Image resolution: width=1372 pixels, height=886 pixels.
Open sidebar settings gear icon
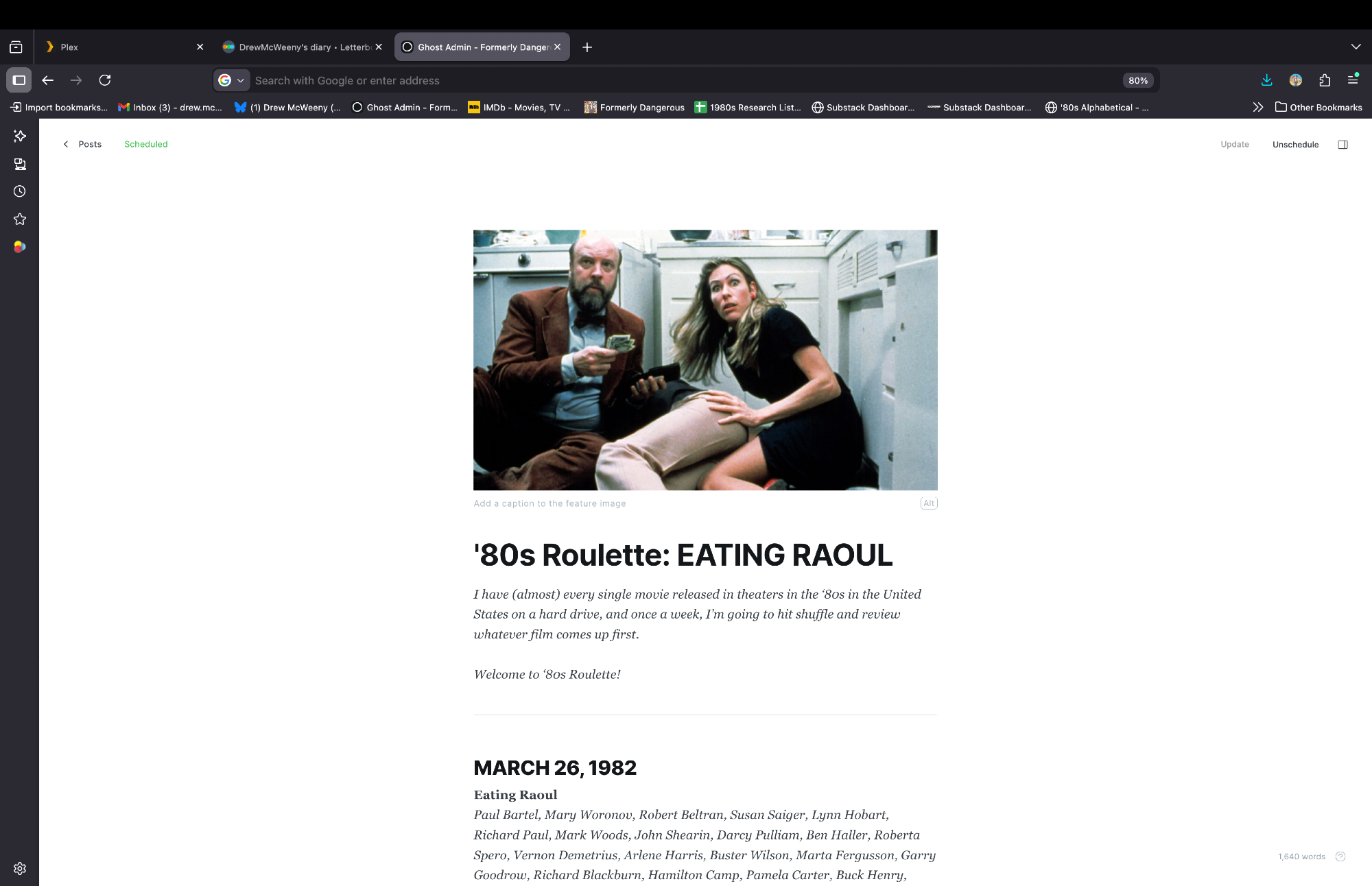[x=20, y=868]
